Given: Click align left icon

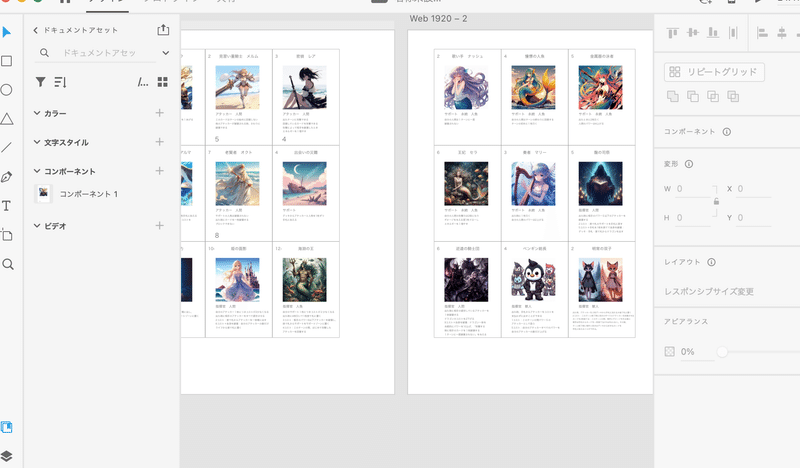Looking at the screenshot, I should tap(762, 33).
